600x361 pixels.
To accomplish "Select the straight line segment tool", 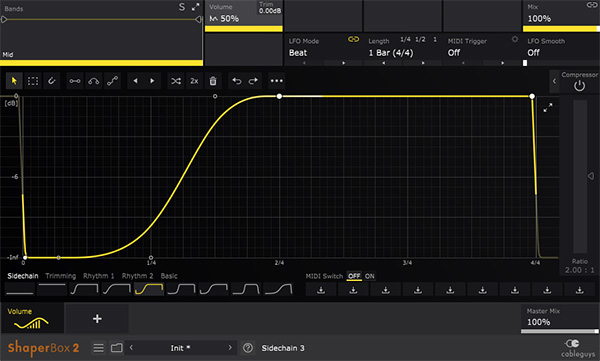I will (x=75, y=81).
